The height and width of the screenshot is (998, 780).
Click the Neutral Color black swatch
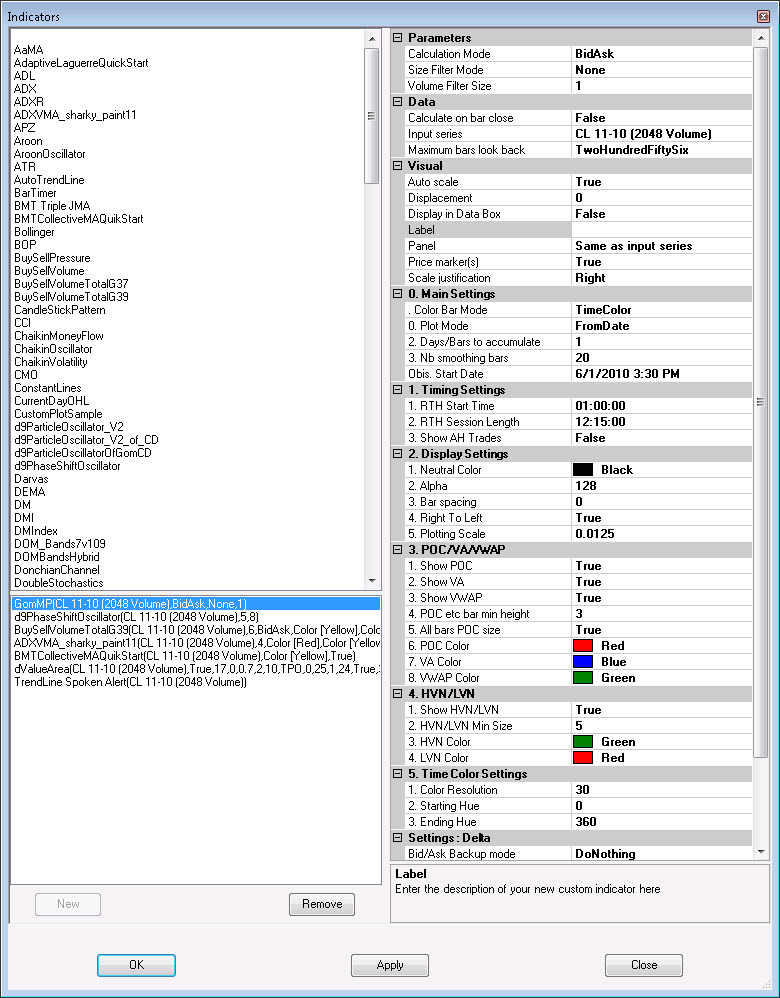tap(583, 470)
